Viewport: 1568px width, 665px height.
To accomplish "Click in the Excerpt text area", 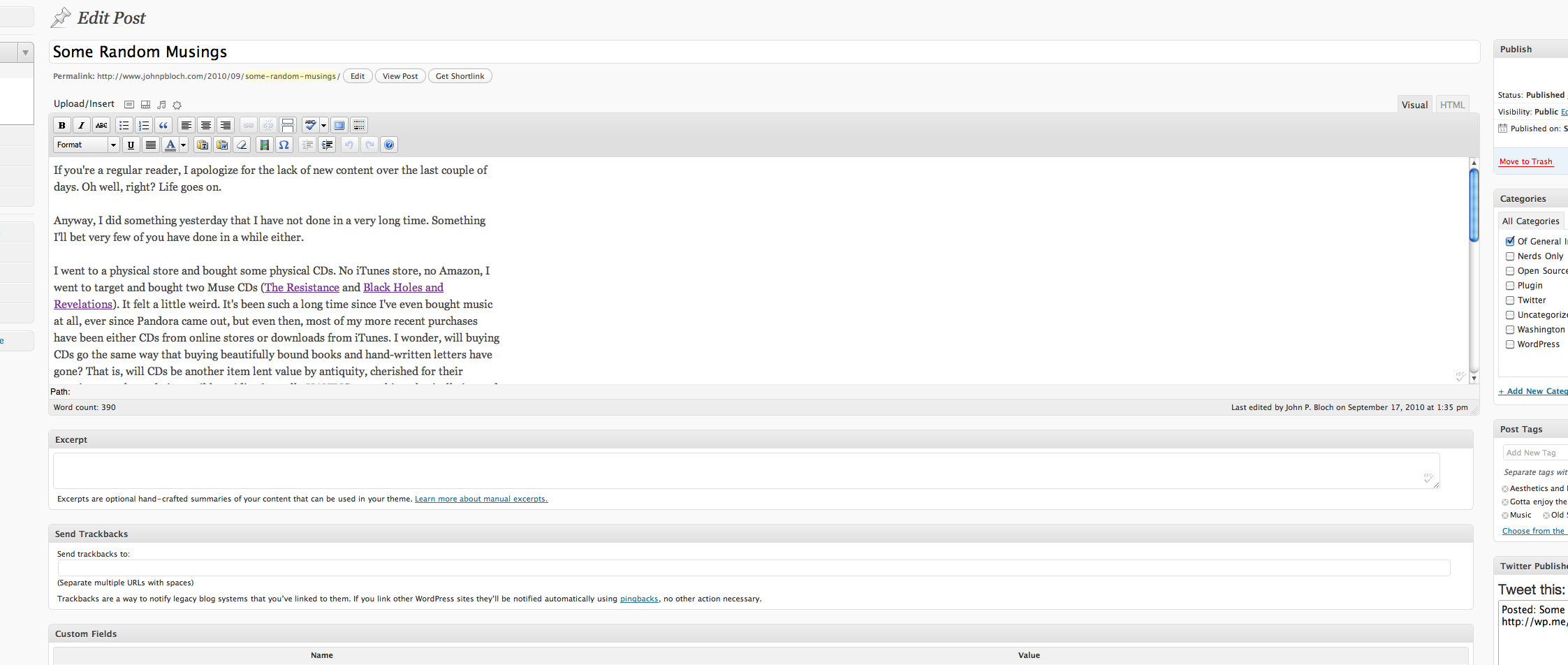I will (x=746, y=471).
